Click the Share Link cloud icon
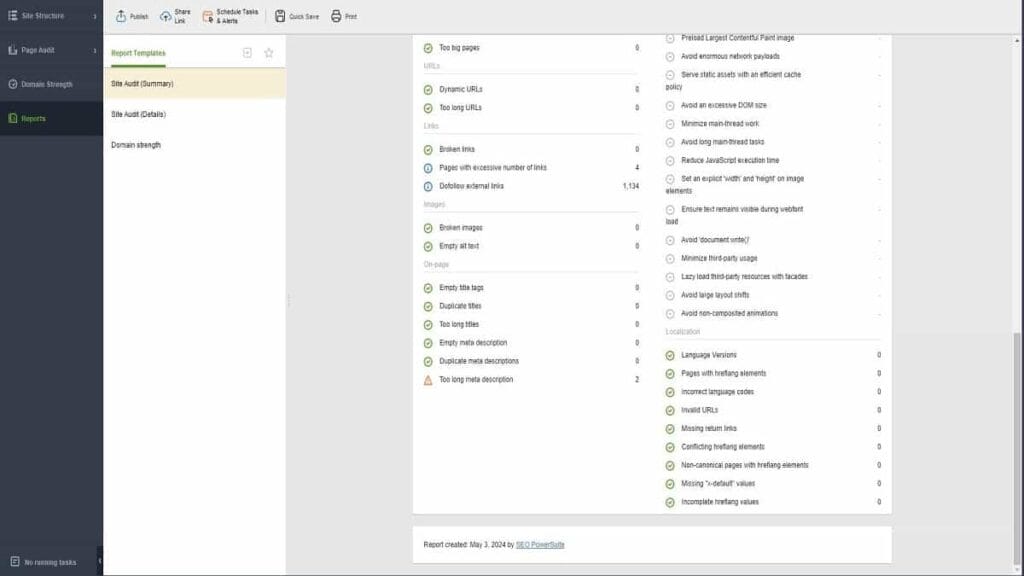 tap(166, 16)
